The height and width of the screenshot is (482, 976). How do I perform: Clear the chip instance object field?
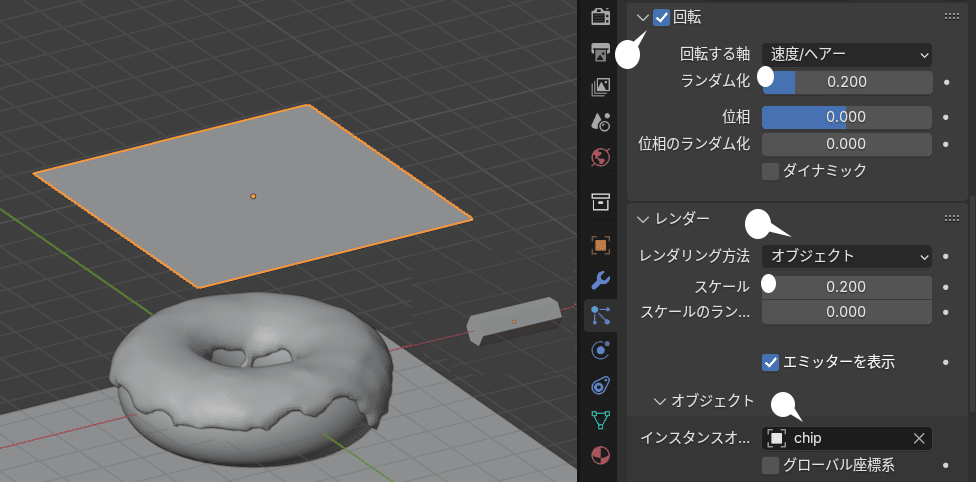pos(919,438)
